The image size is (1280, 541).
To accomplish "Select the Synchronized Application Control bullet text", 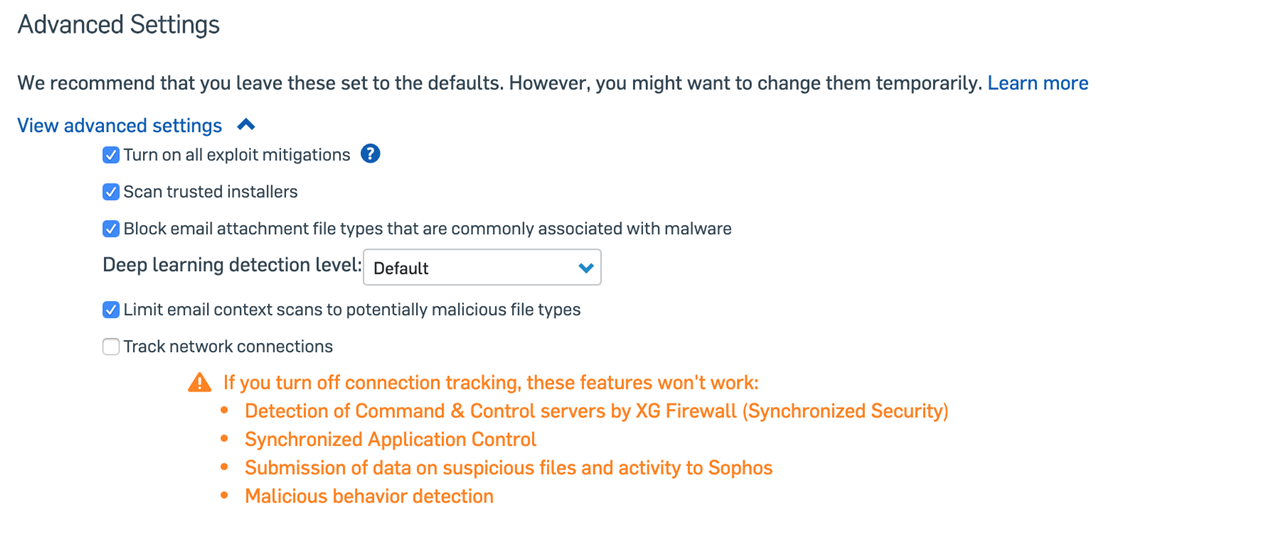I will point(390,440).
